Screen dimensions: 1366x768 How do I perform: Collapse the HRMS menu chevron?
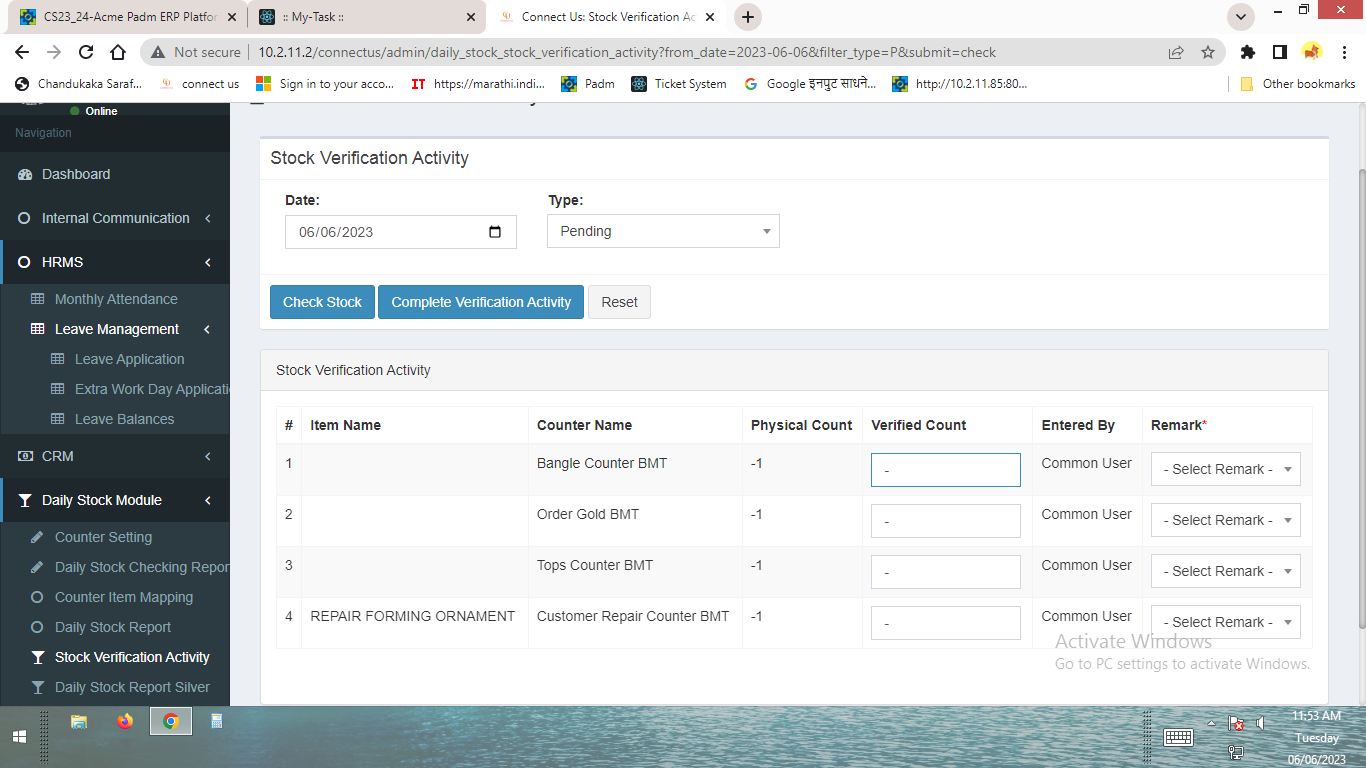[x=208, y=262]
